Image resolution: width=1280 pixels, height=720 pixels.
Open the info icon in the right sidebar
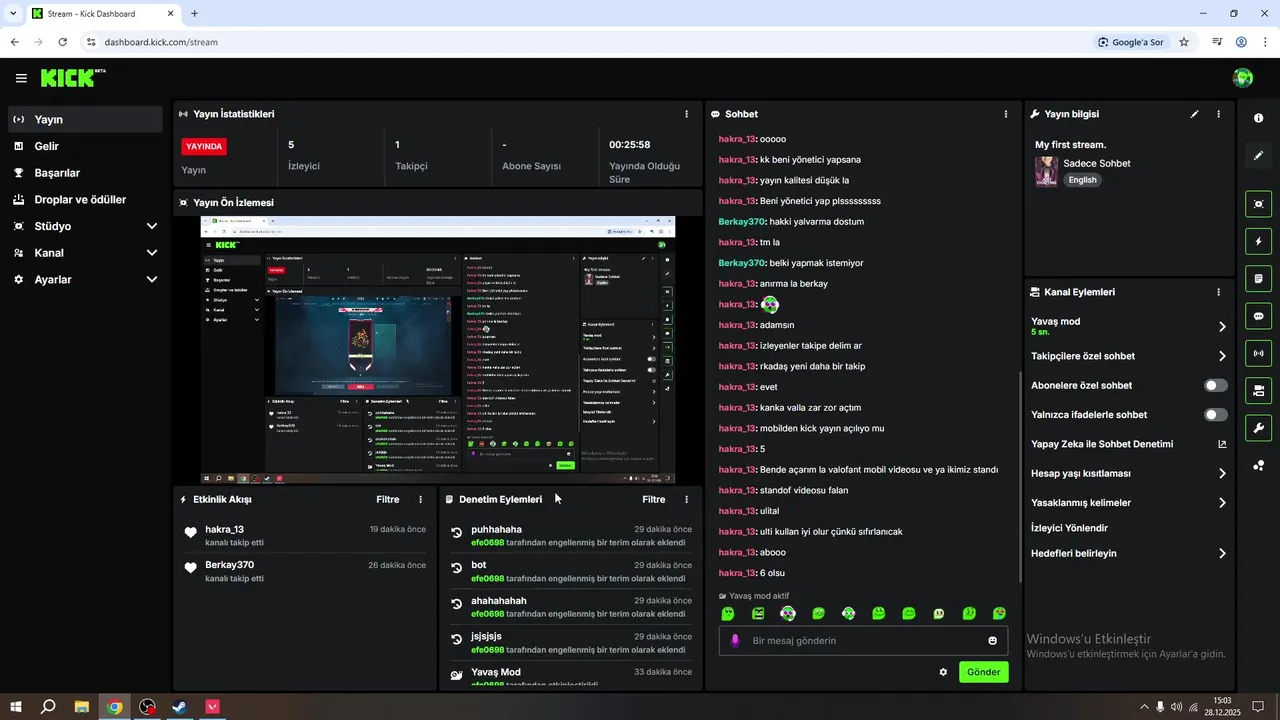pyautogui.click(x=1258, y=118)
